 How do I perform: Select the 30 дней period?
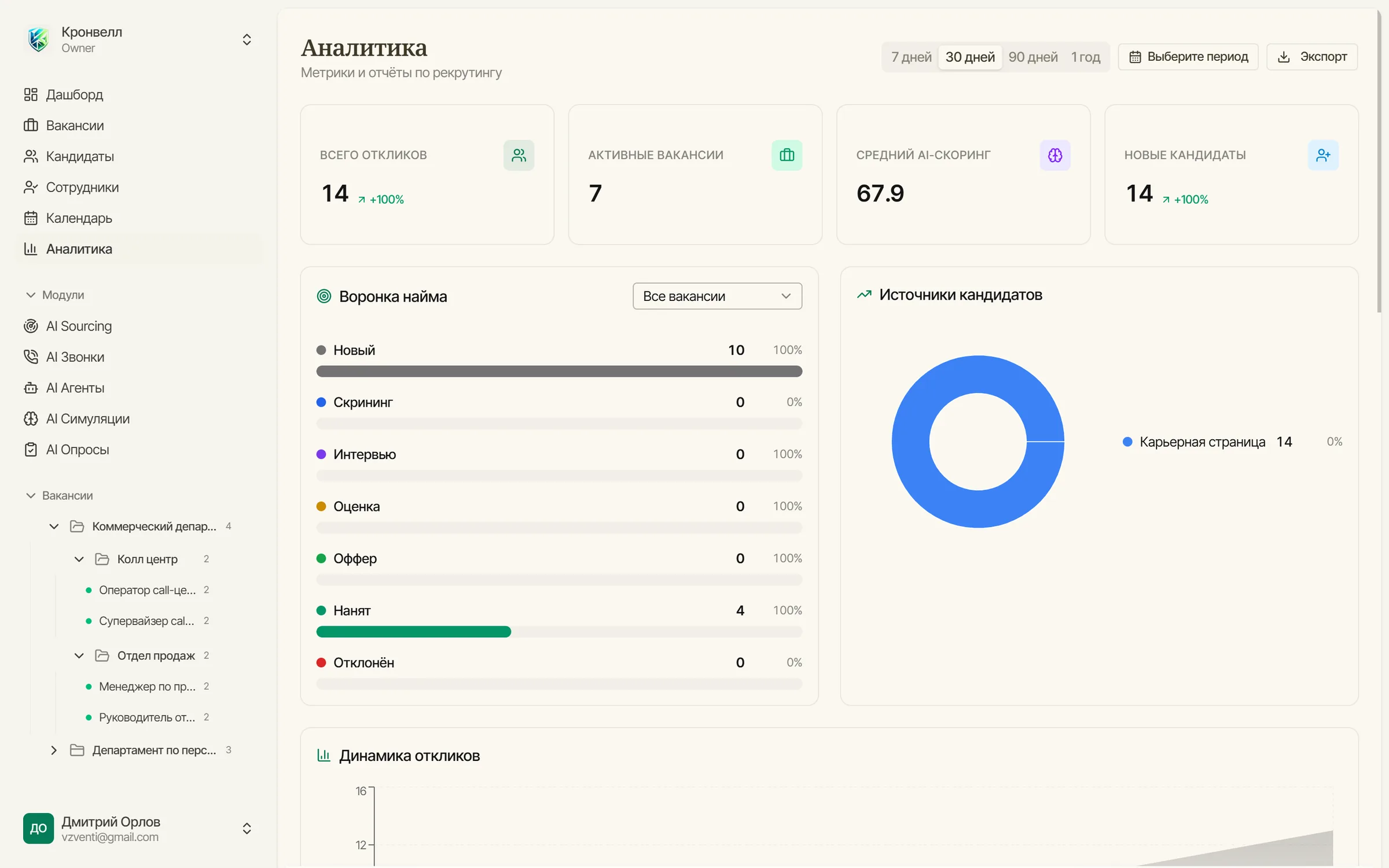tap(970, 57)
